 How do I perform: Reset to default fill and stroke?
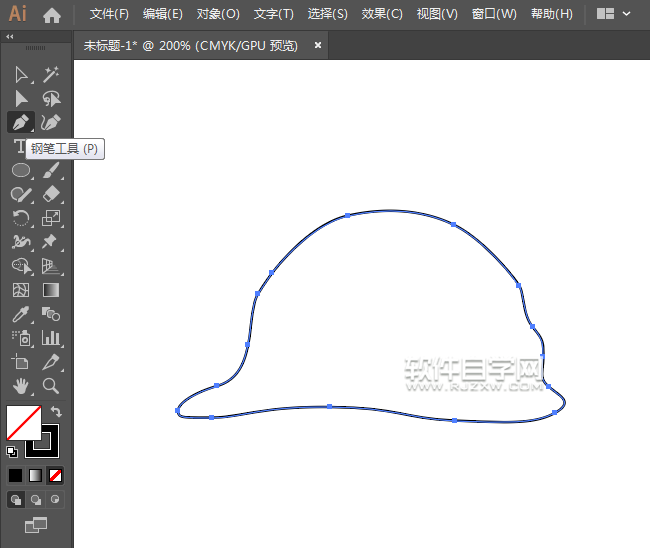pyautogui.click(x=12, y=451)
